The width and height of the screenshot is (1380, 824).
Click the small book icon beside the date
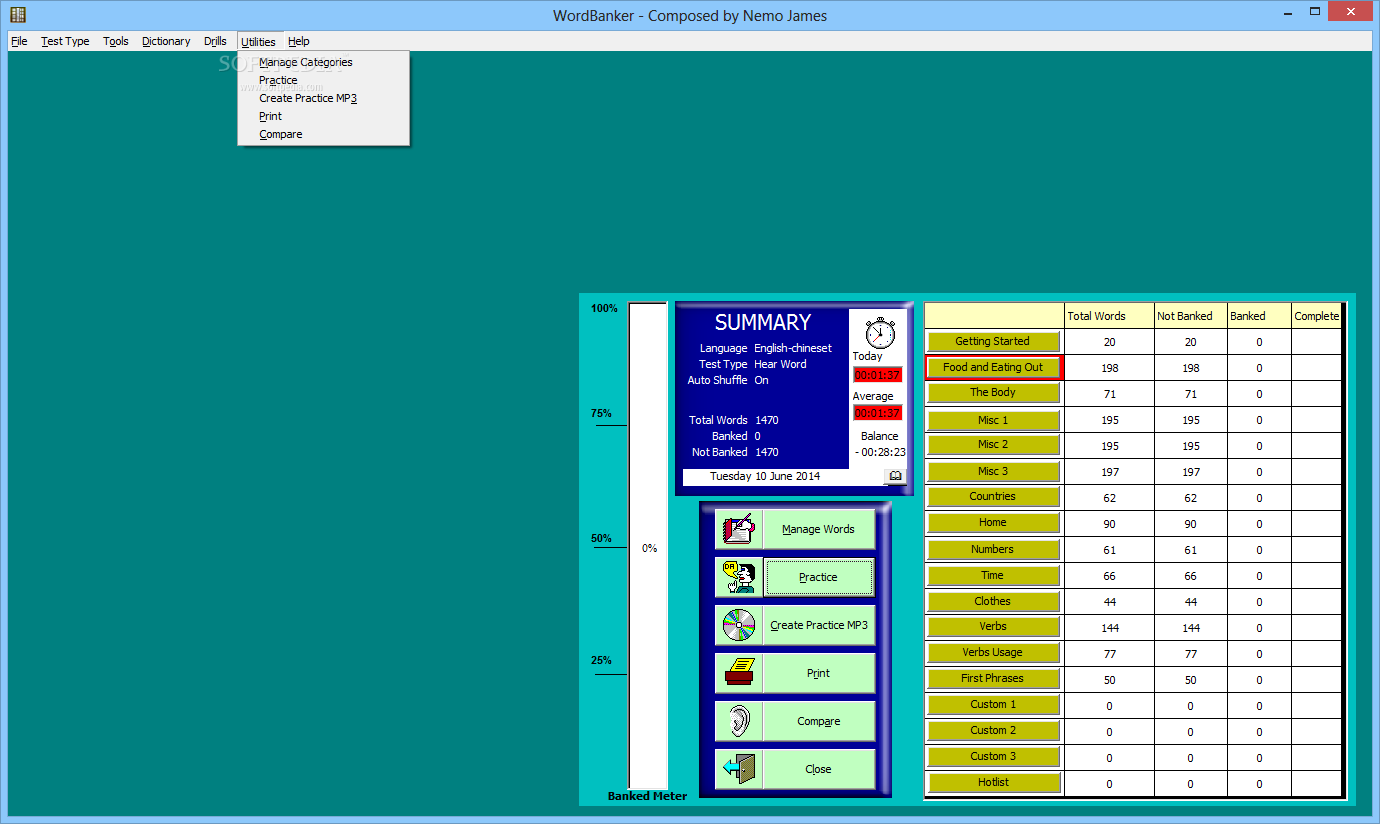[x=895, y=476]
